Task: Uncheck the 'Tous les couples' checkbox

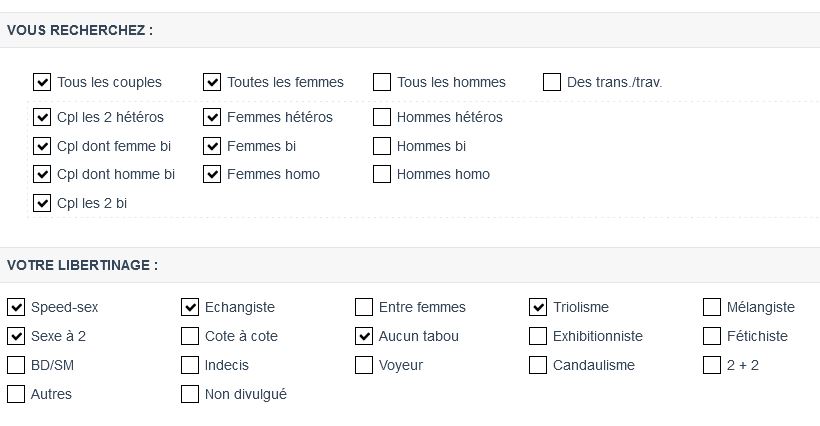Action: click(42, 82)
